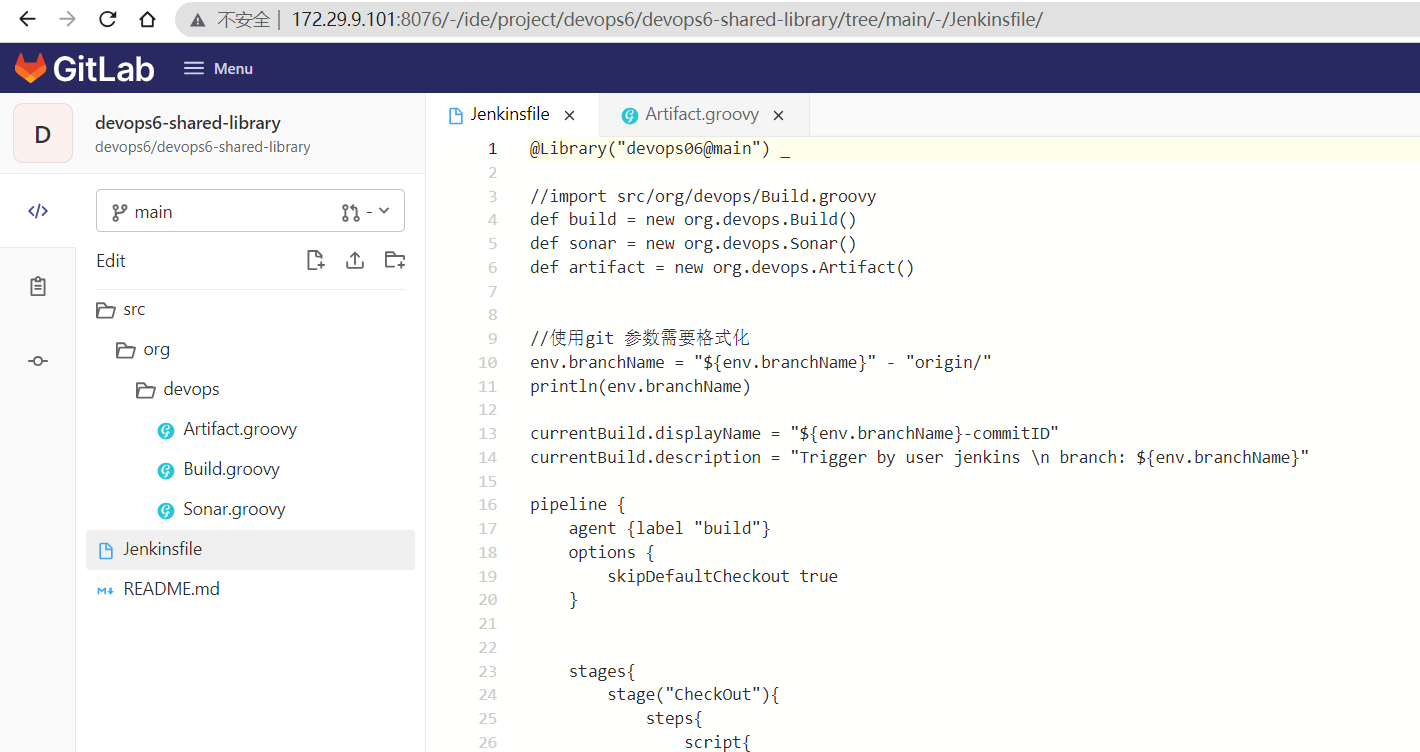Viewport: 1420px width, 752px height.
Task: Click the groovy icon beside Build.groovy
Action: click(x=166, y=470)
